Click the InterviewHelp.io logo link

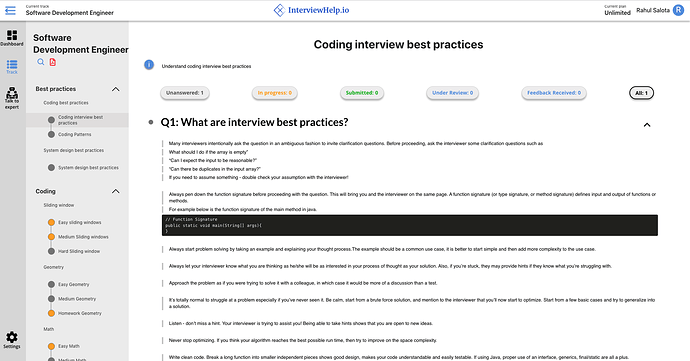[311, 10]
